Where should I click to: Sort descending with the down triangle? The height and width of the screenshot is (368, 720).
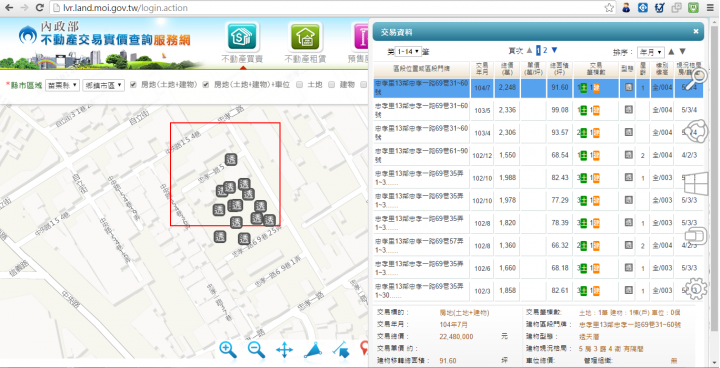click(x=682, y=51)
